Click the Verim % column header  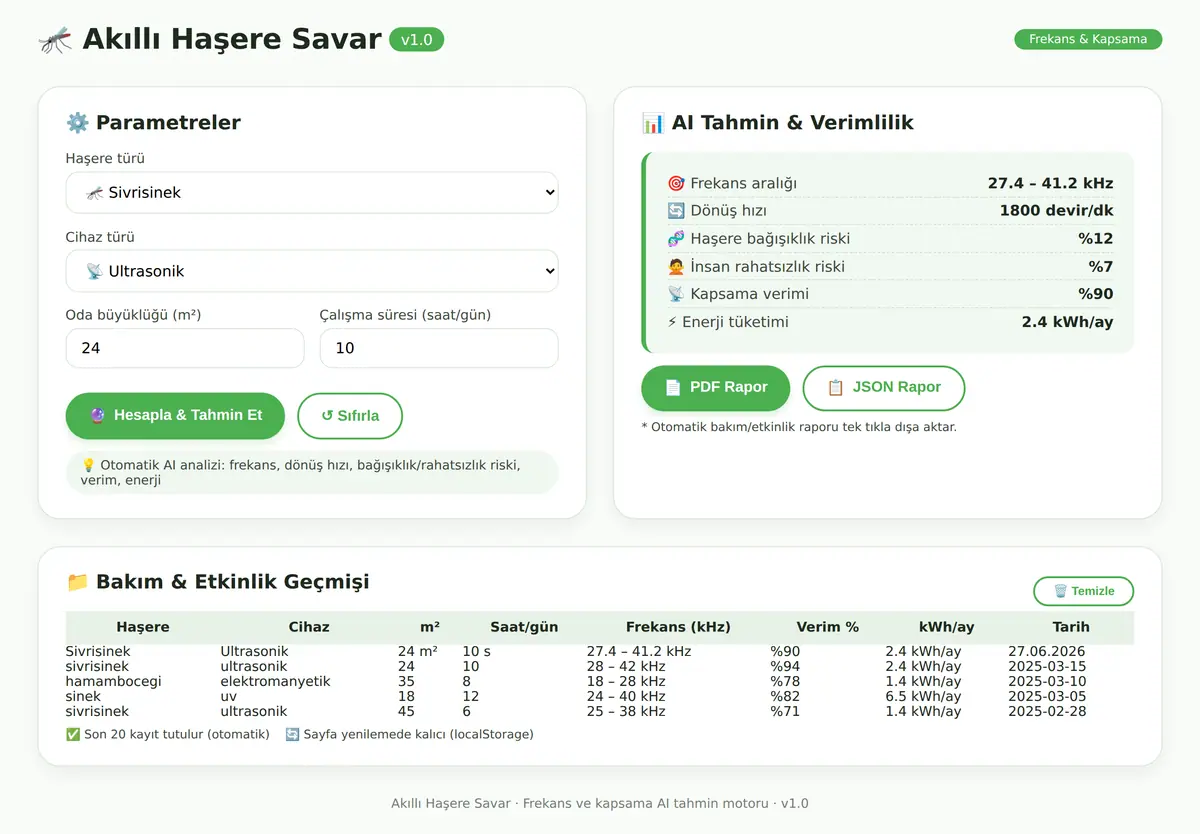click(827, 627)
